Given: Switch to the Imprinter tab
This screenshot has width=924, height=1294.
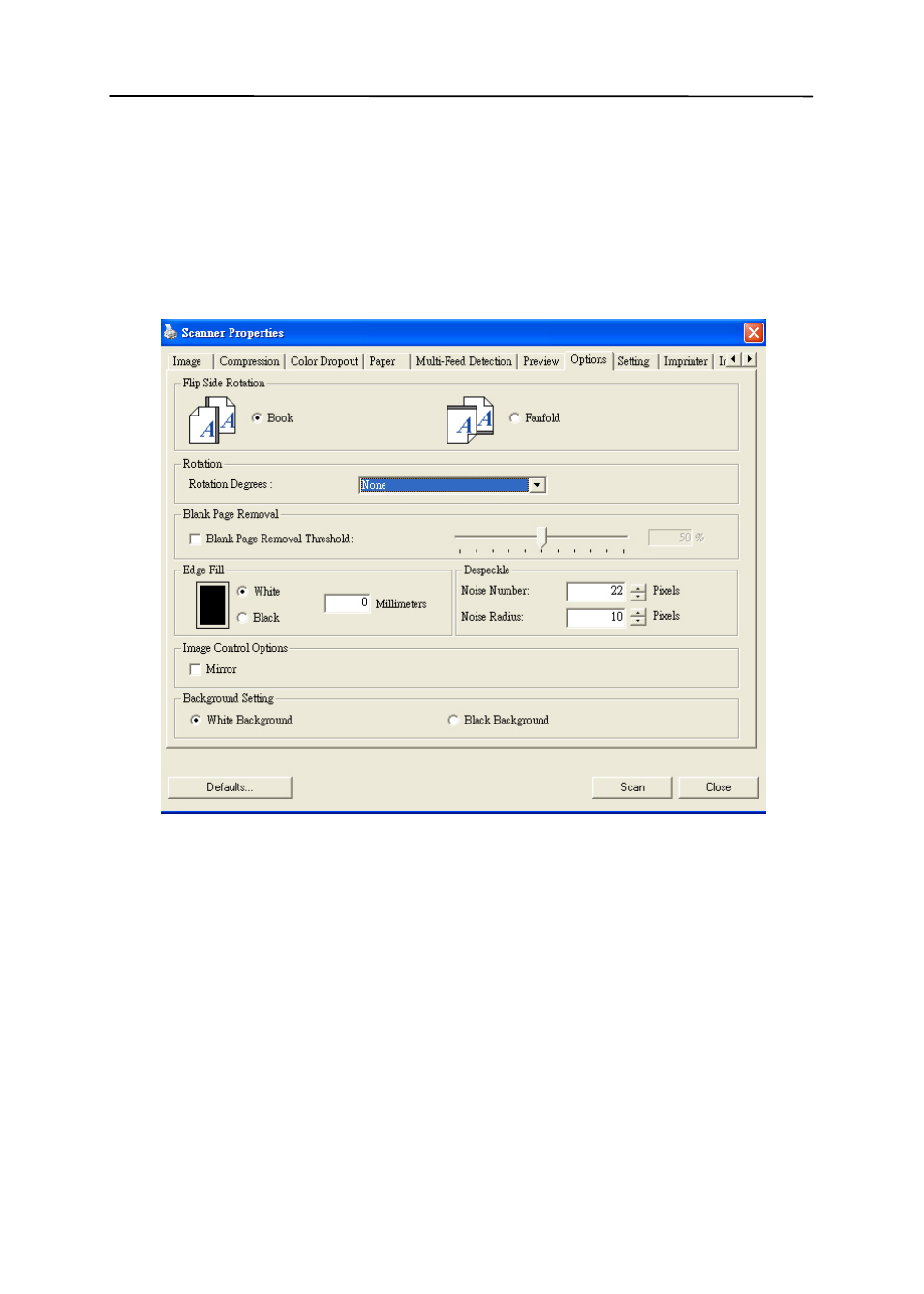Looking at the screenshot, I should [686, 361].
